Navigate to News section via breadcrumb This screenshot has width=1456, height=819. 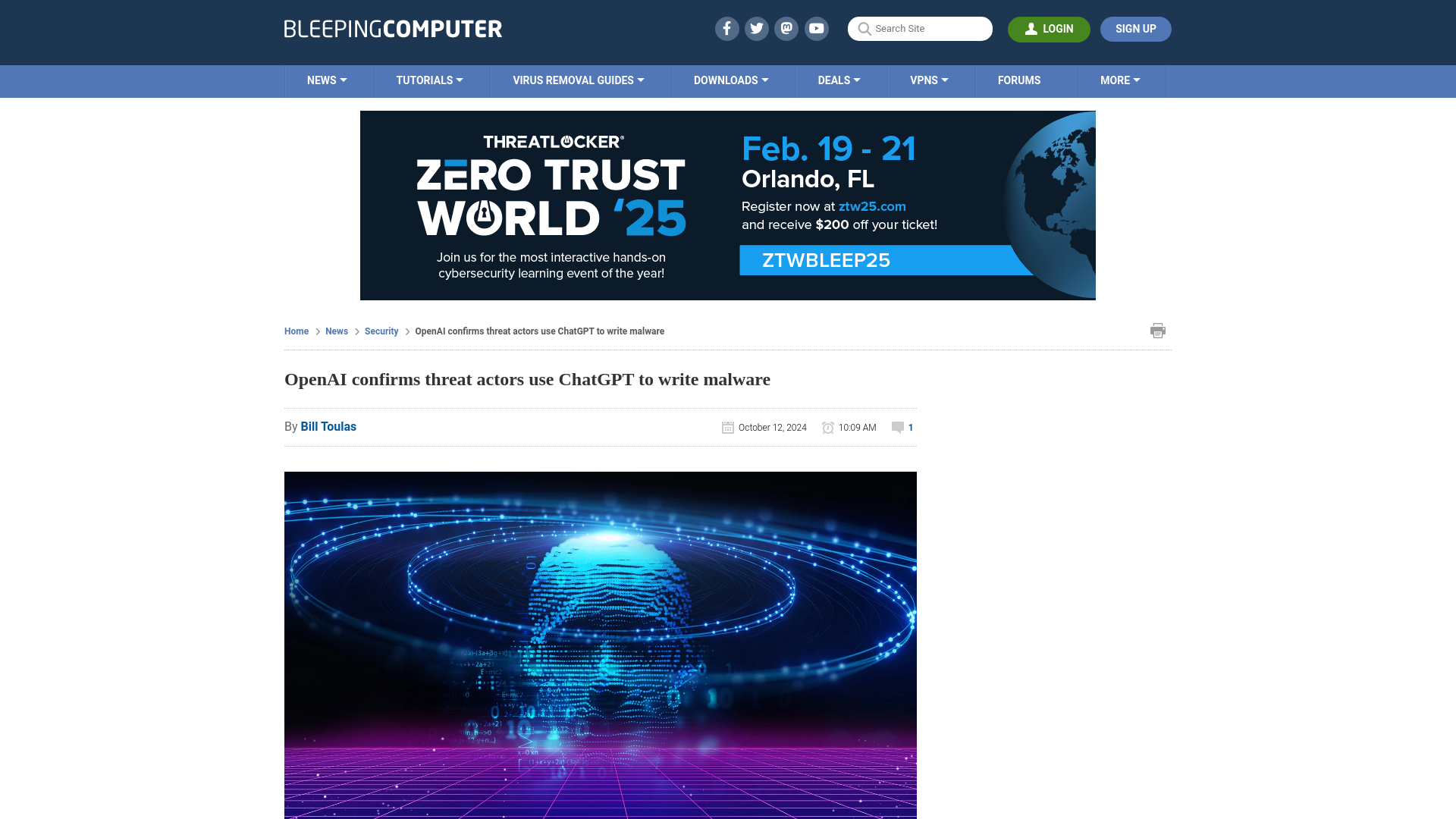pyautogui.click(x=337, y=331)
